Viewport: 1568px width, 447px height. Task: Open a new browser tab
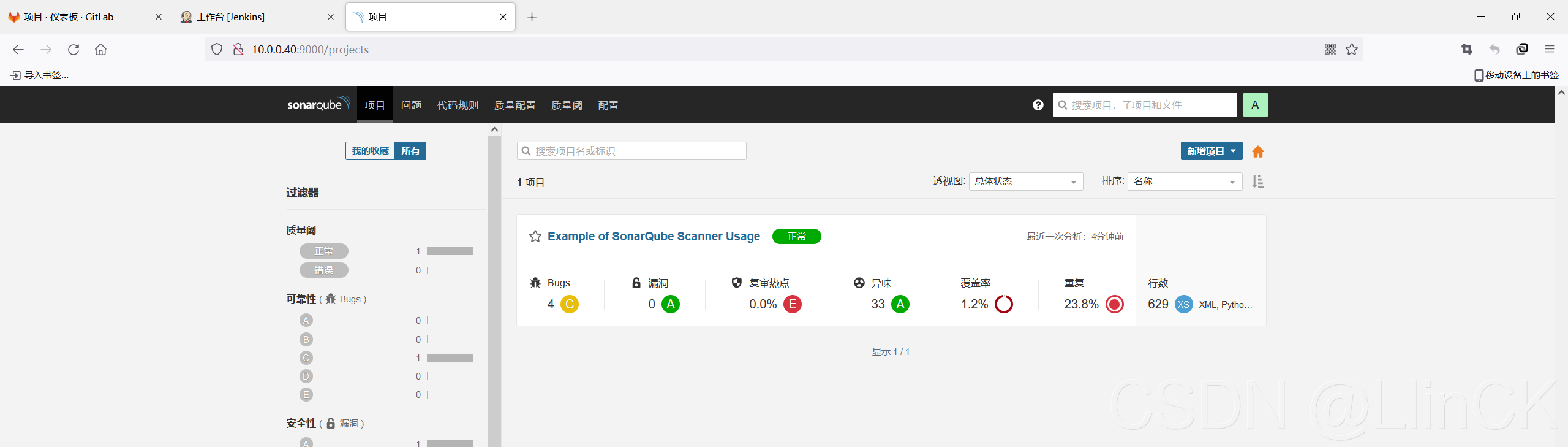tap(532, 17)
